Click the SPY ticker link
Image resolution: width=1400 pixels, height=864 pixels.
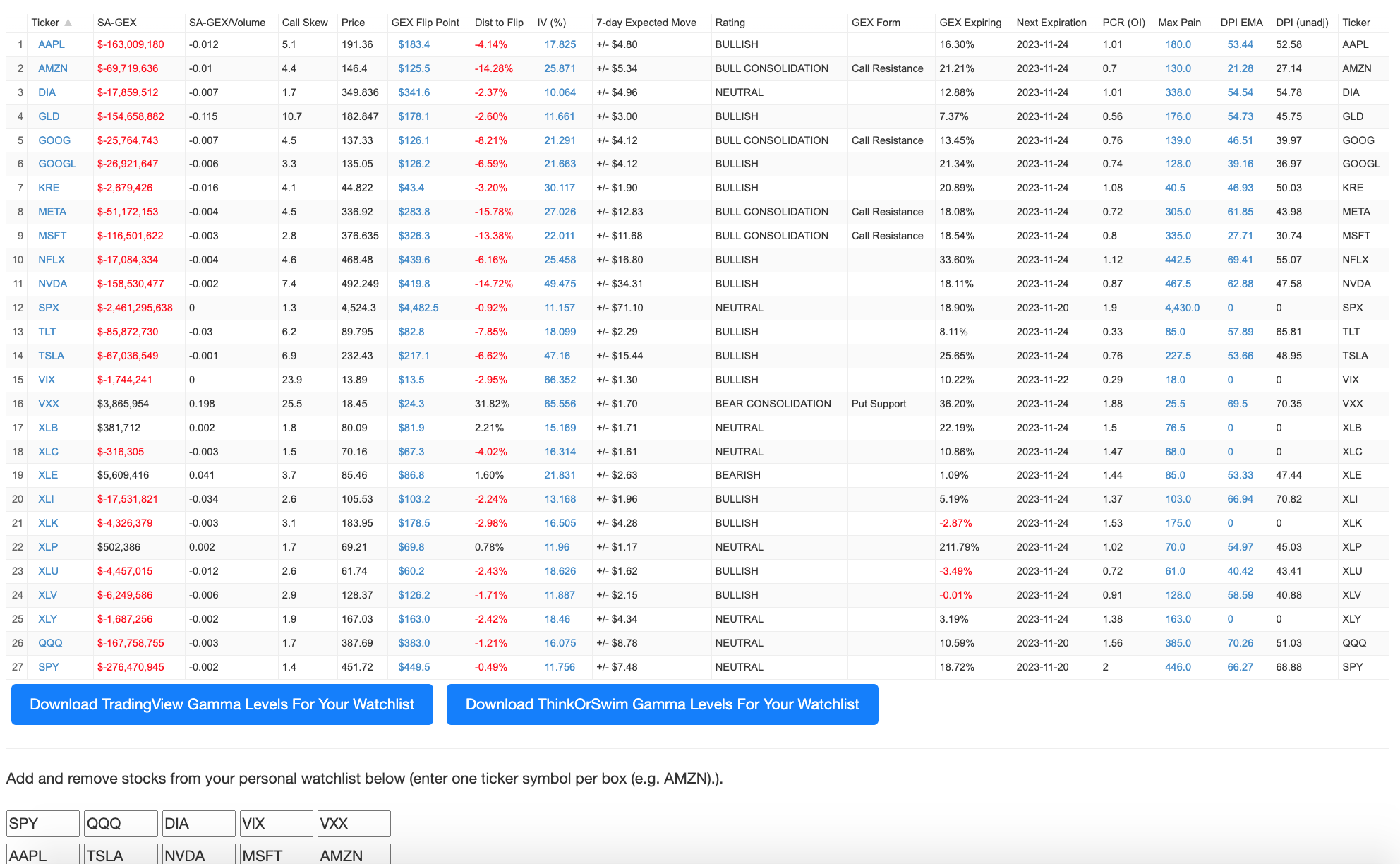tap(48, 667)
